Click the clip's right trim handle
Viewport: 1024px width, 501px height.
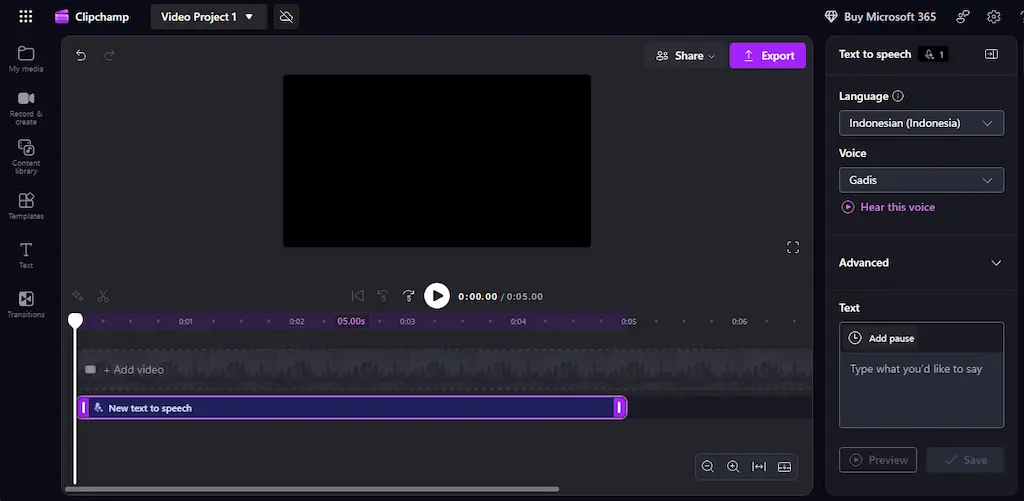(x=619, y=408)
